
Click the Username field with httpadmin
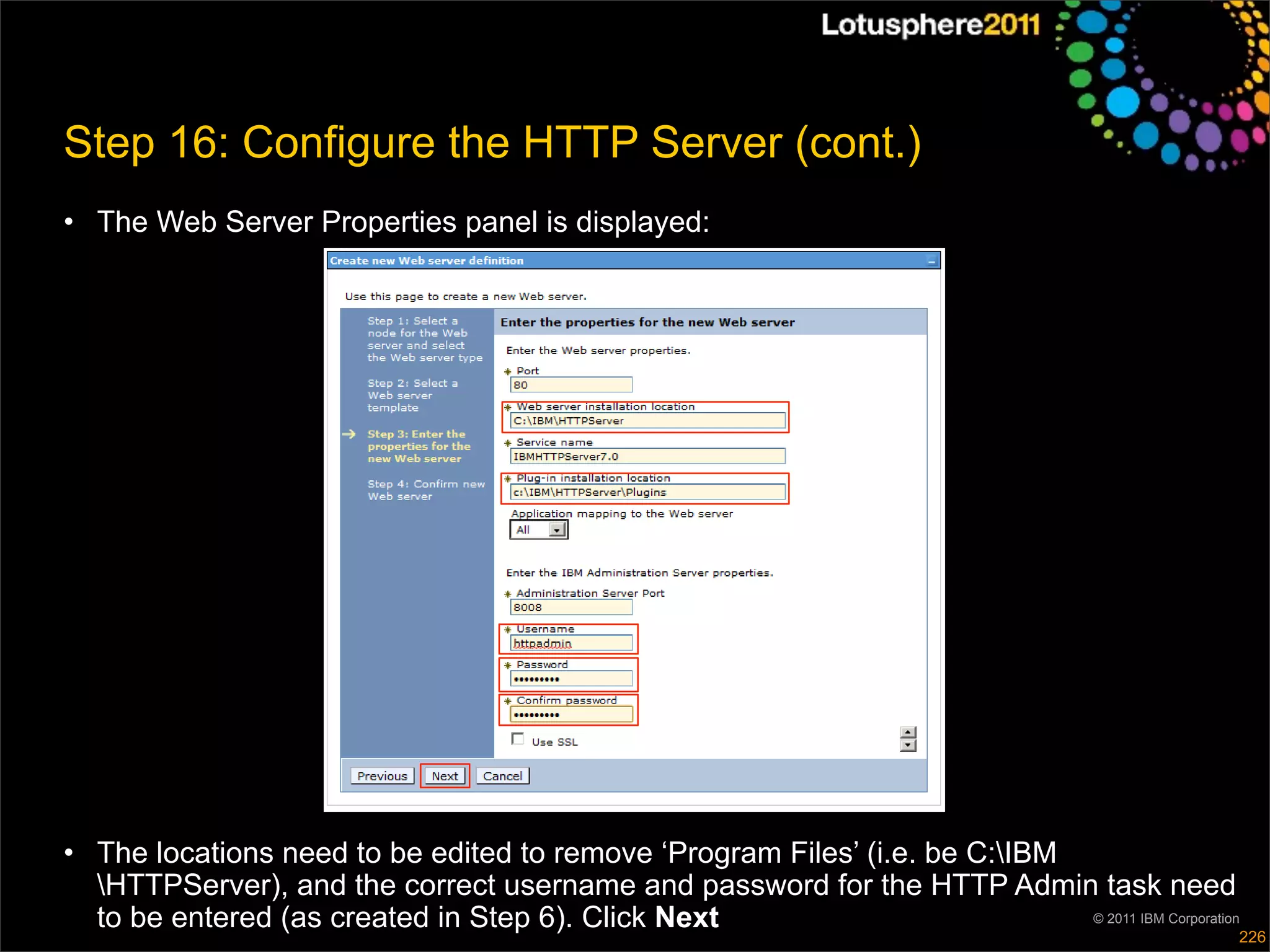click(571, 643)
